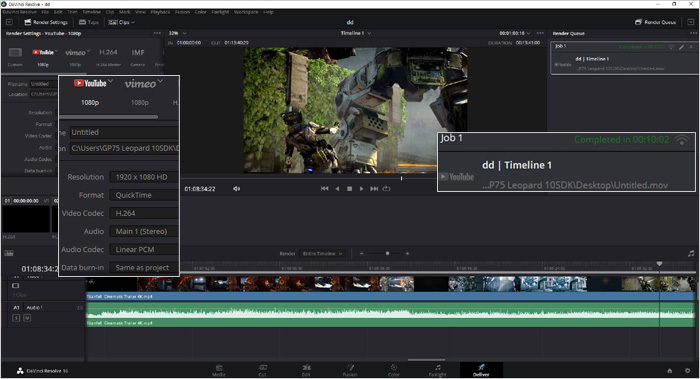
Task: Jump to last frame transport button
Action: click(x=374, y=189)
